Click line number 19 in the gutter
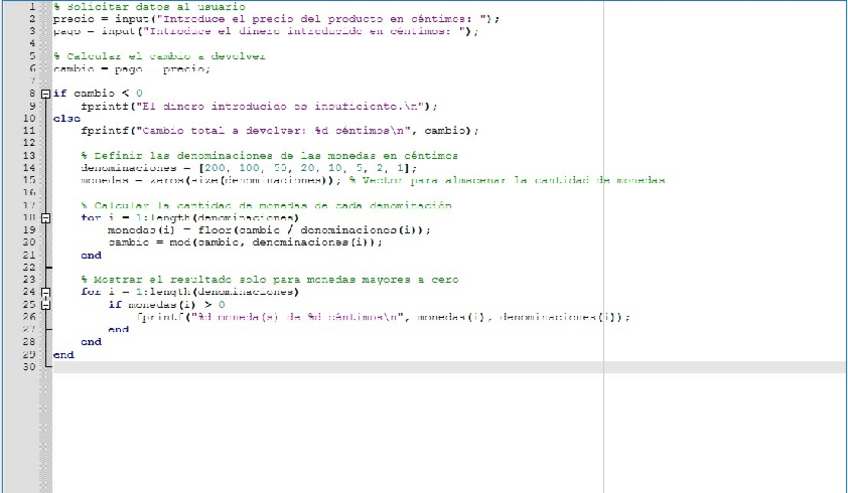This screenshot has width=848, height=493. pyautogui.click(x=30, y=230)
